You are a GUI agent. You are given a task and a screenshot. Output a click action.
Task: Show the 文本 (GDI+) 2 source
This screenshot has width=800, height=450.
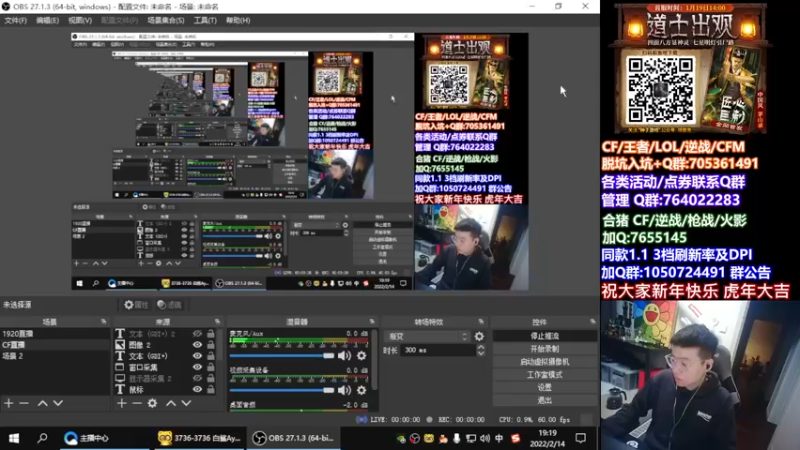(x=197, y=334)
